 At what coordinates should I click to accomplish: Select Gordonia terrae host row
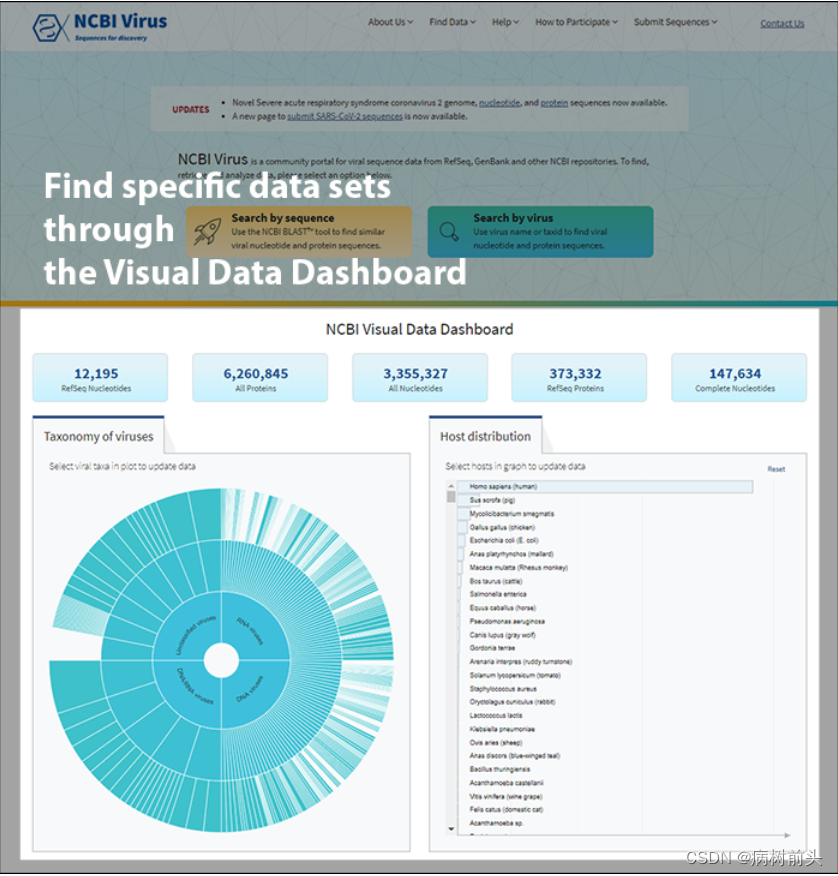(492, 648)
